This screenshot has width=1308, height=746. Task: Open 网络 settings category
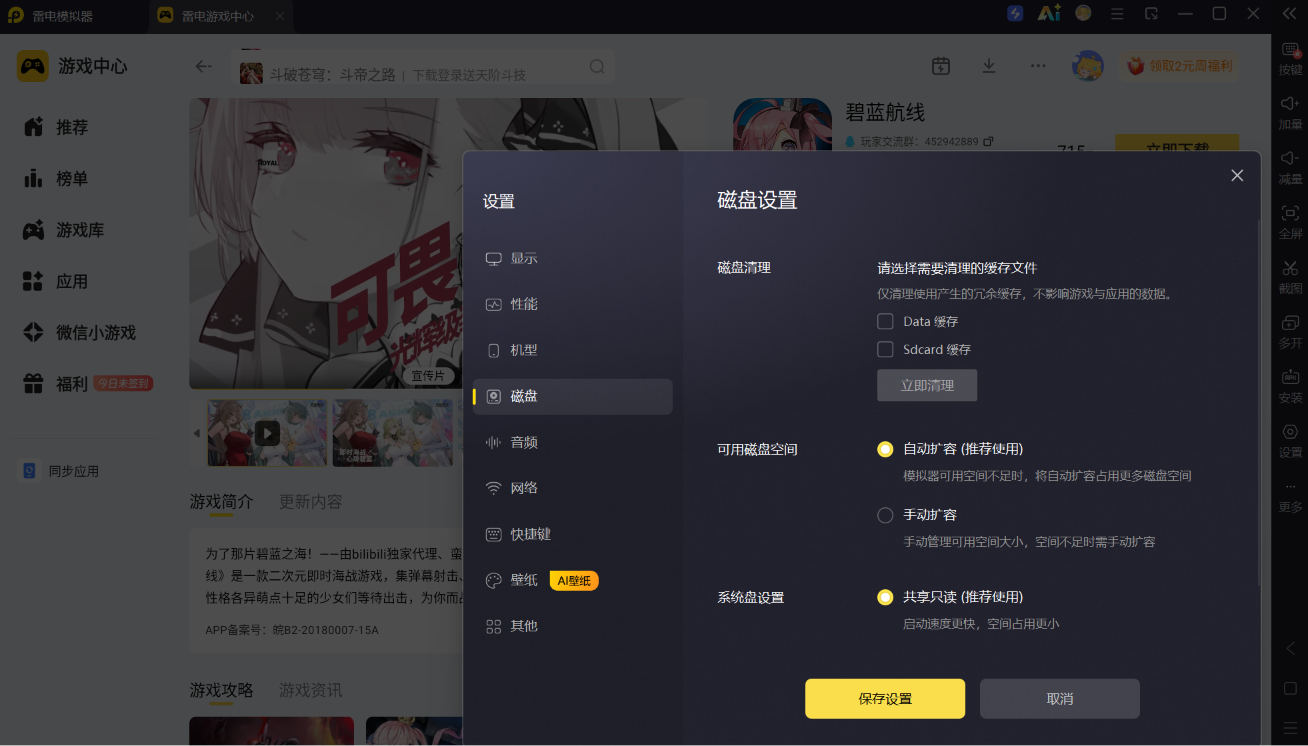pyautogui.click(x=572, y=488)
